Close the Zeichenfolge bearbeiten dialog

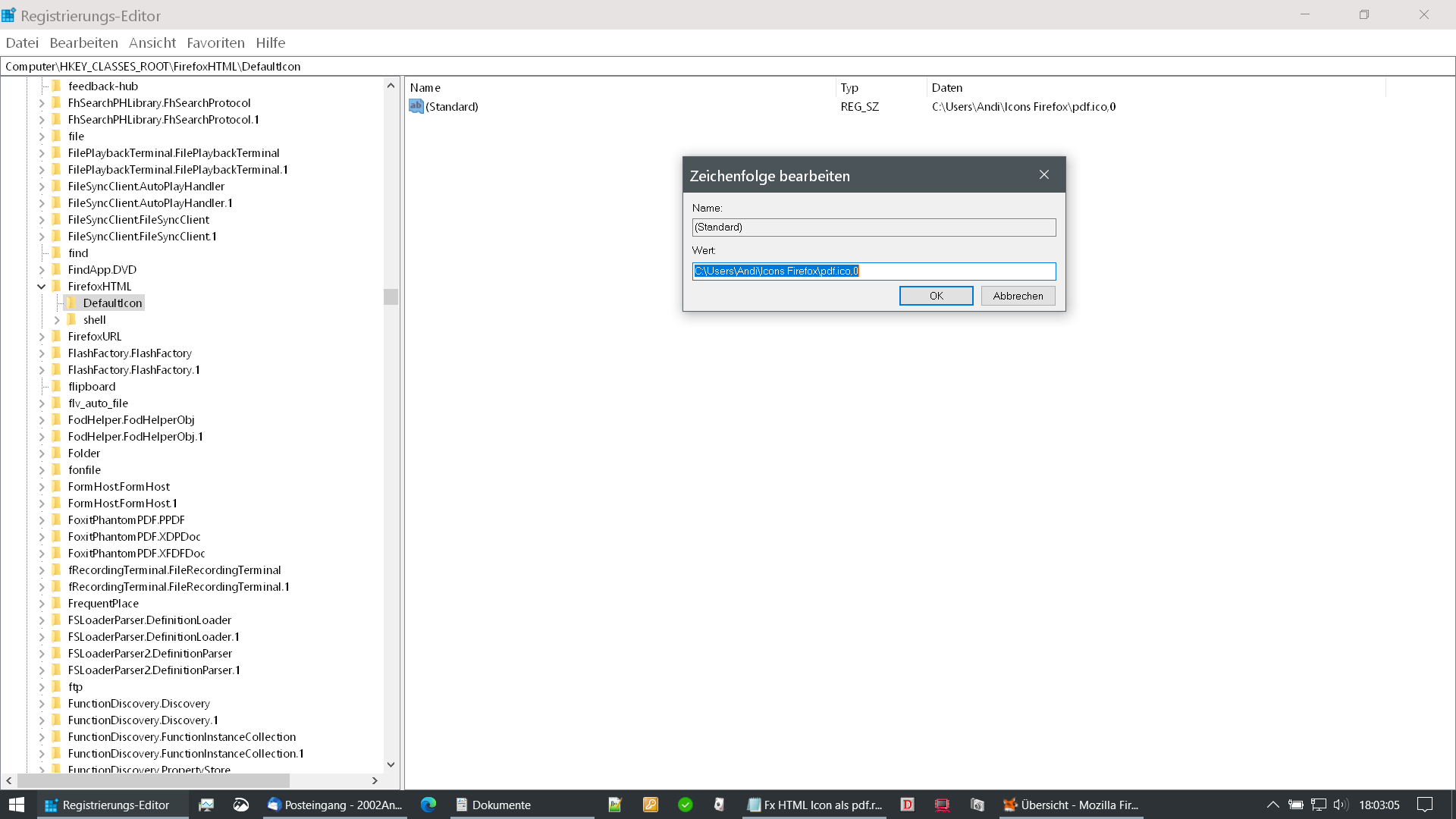coord(1044,175)
